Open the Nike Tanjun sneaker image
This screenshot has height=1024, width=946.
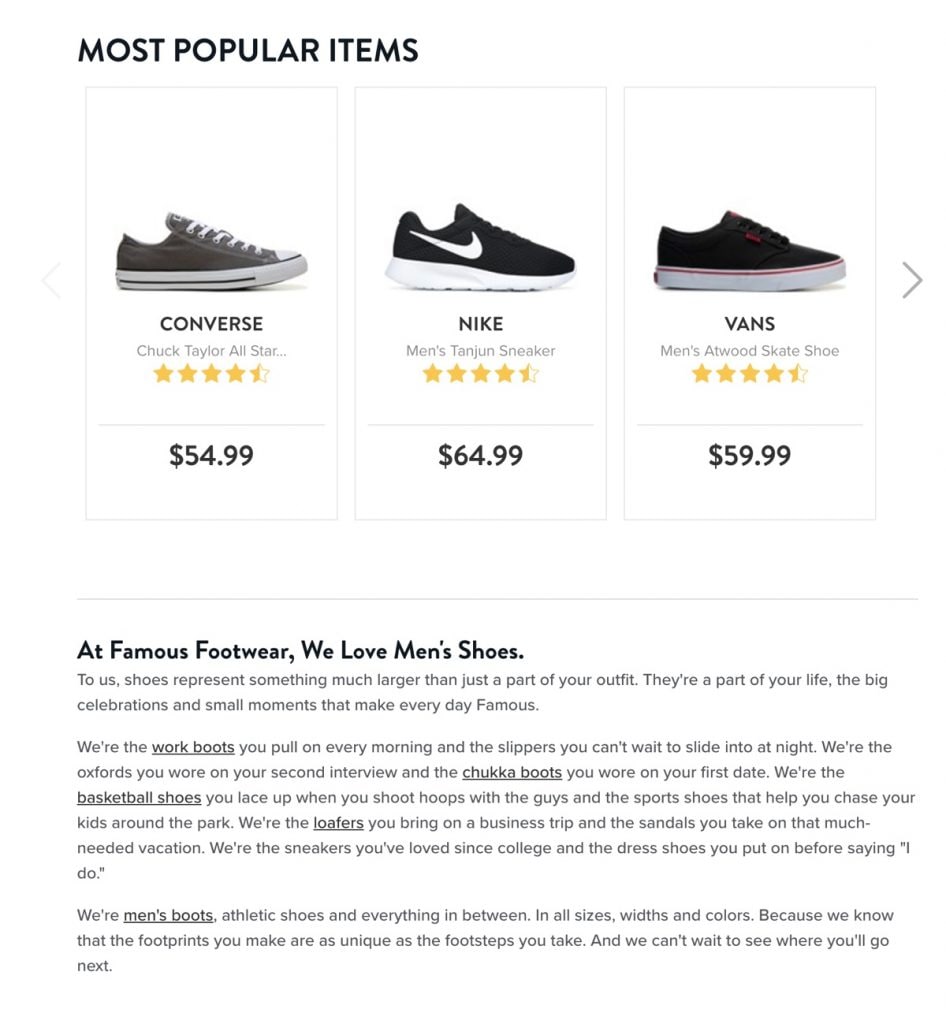(480, 248)
